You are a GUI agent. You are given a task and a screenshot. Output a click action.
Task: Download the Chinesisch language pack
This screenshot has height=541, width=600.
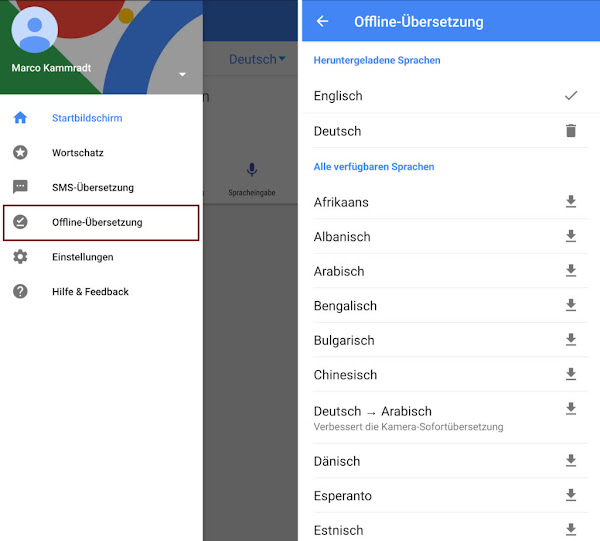click(x=571, y=374)
